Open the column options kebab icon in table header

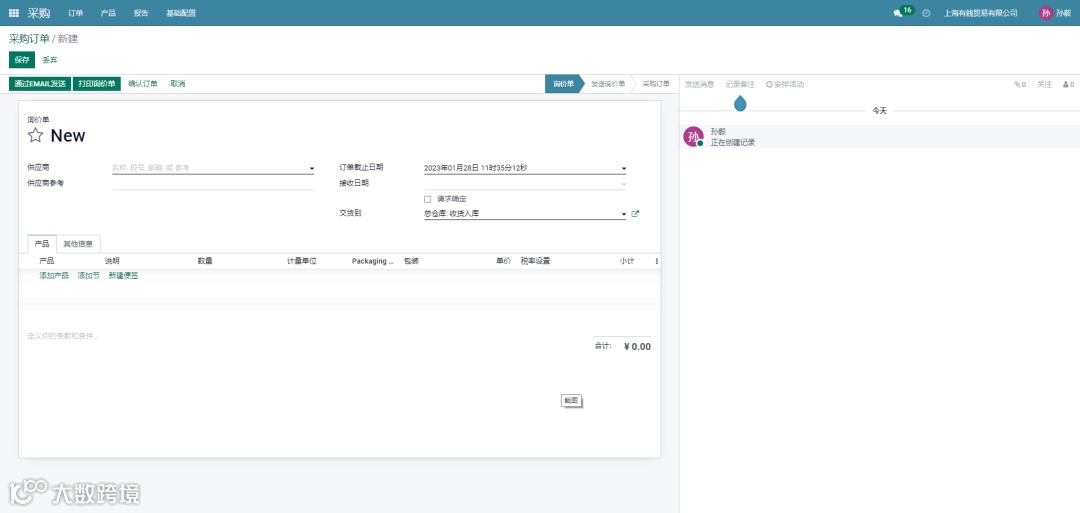656,262
